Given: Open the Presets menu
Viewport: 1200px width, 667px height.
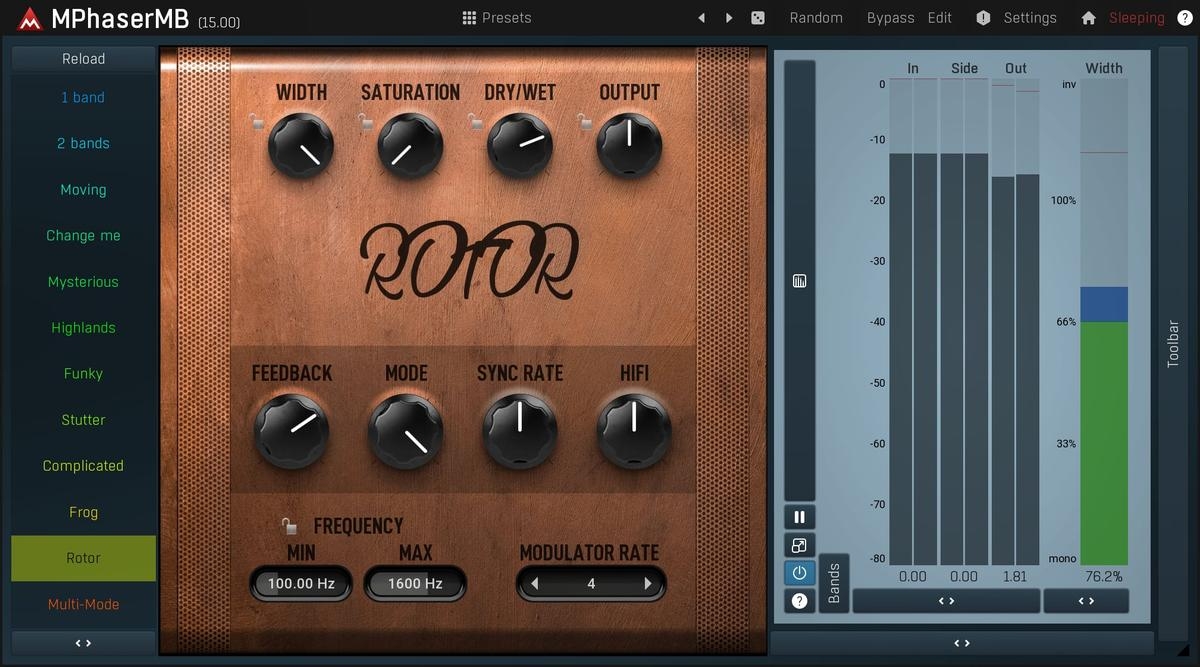Looking at the screenshot, I should [496, 18].
